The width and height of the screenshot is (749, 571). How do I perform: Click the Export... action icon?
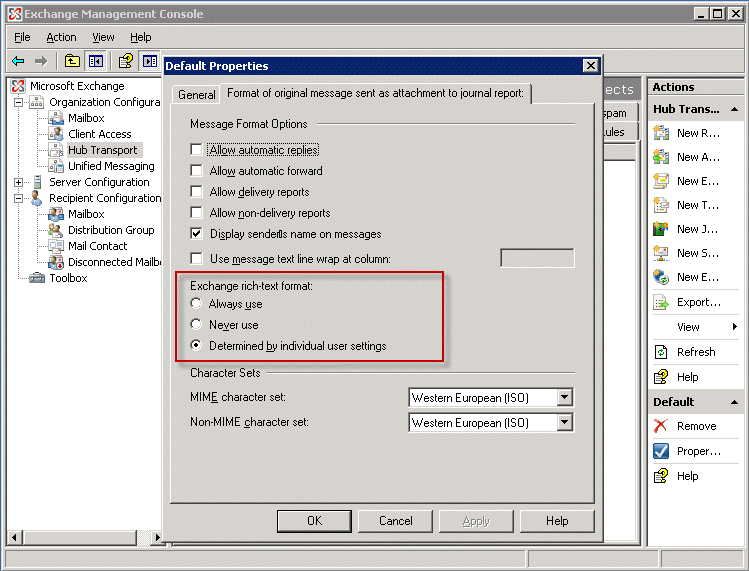[661, 302]
